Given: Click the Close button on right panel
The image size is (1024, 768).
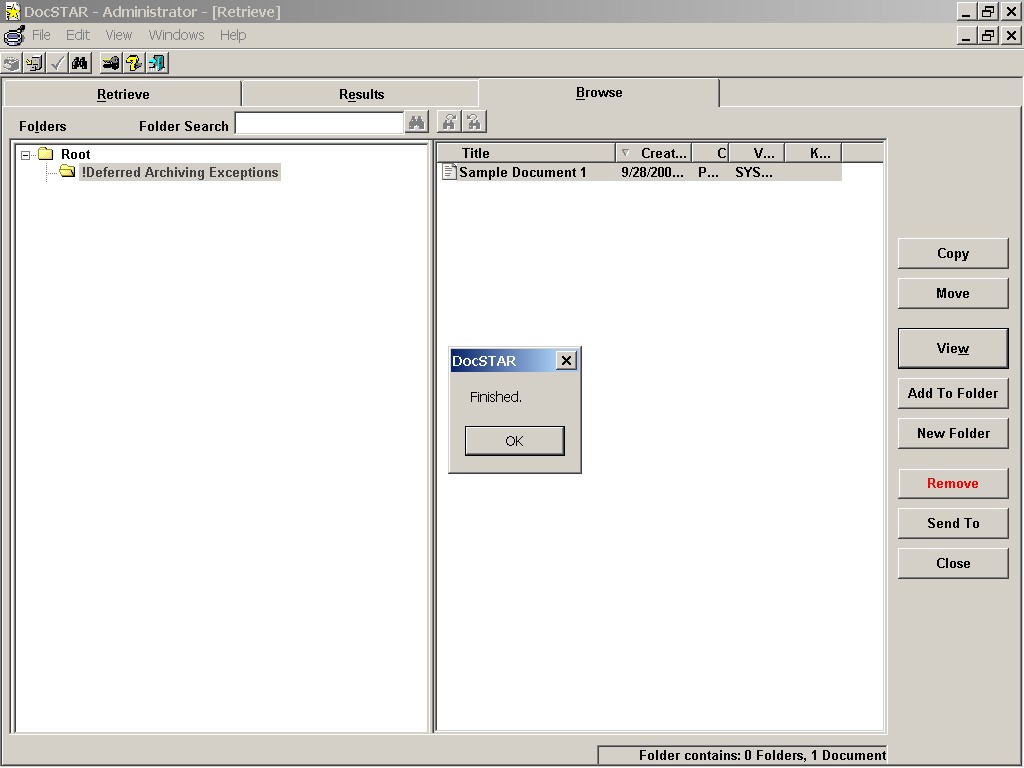Looking at the screenshot, I should click(953, 563).
